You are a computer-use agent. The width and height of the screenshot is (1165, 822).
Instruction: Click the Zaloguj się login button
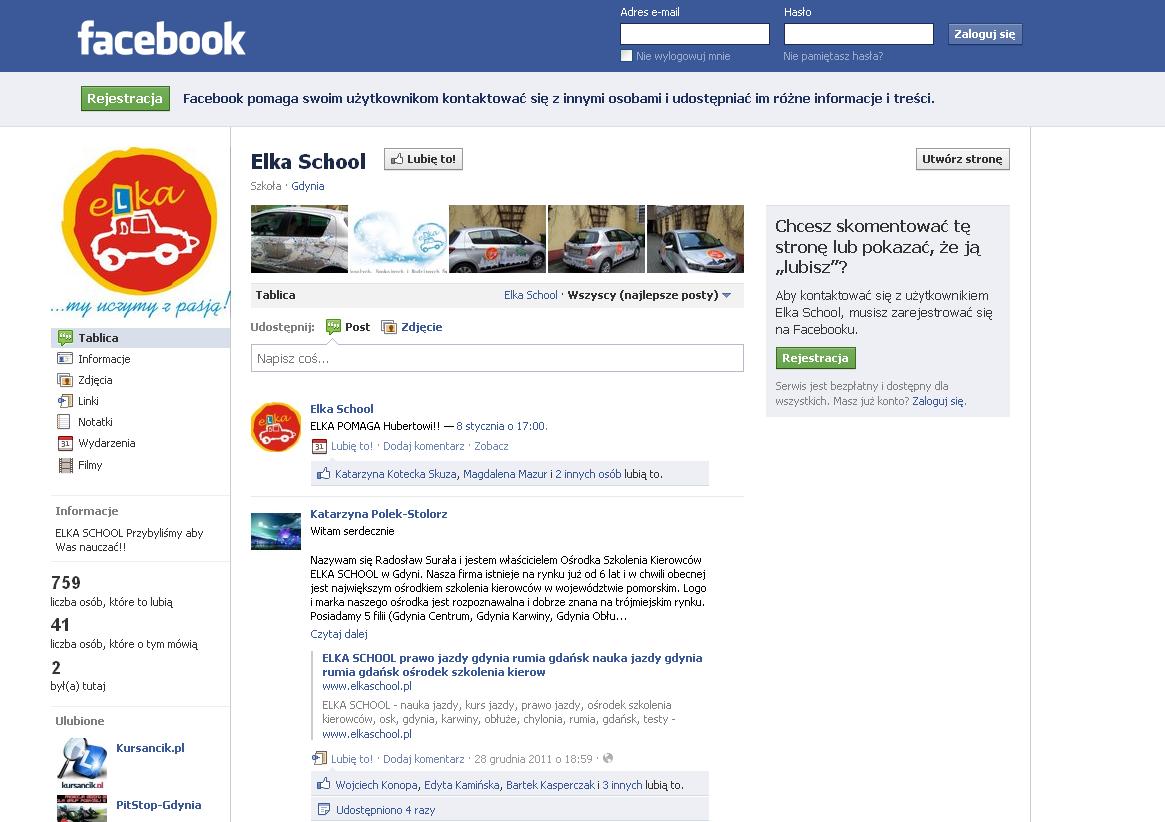[984, 34]
